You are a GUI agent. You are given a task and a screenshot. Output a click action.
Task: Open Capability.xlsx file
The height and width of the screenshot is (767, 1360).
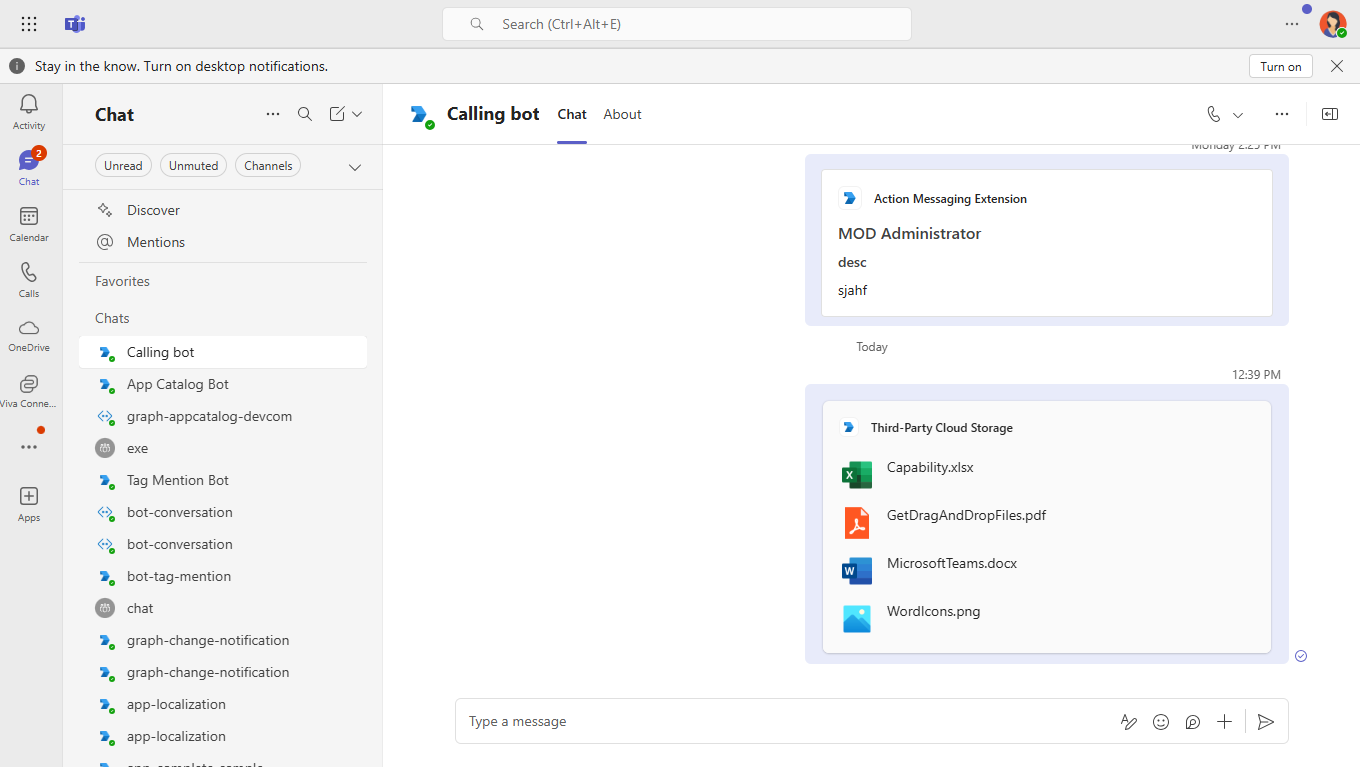pos(930,467)
